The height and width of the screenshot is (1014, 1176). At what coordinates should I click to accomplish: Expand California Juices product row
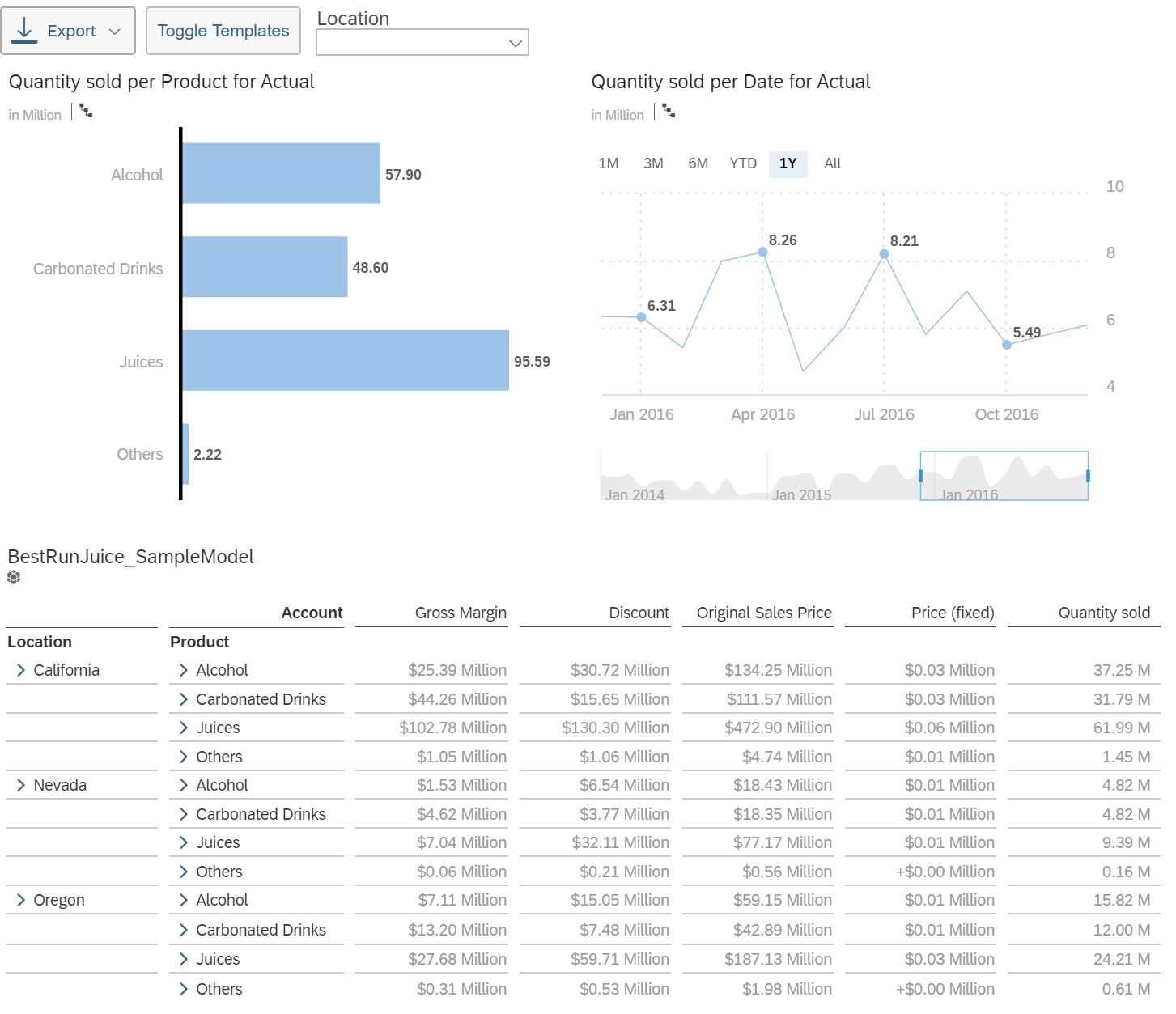184,728
